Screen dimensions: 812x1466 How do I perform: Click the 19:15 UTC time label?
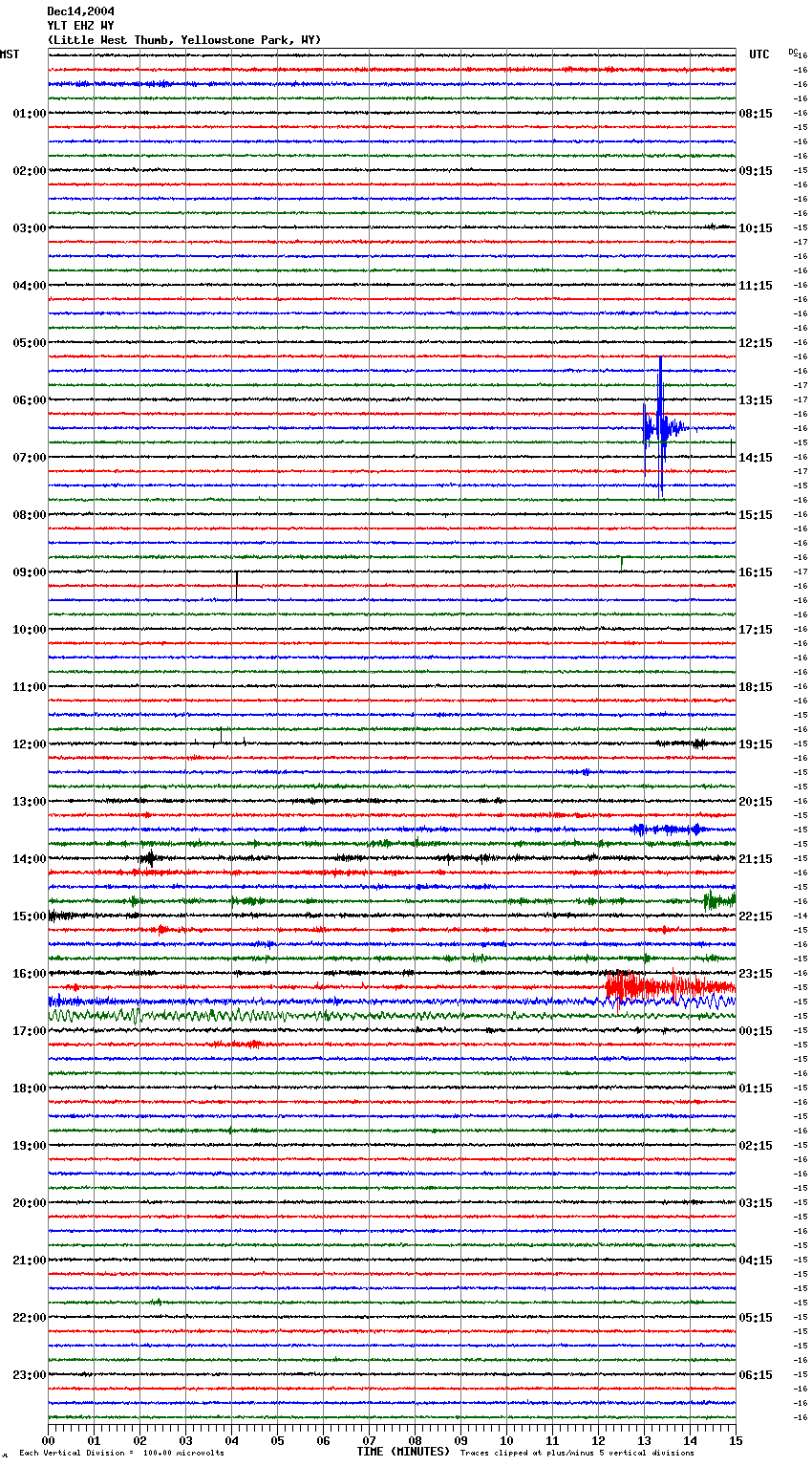[756, 744]
